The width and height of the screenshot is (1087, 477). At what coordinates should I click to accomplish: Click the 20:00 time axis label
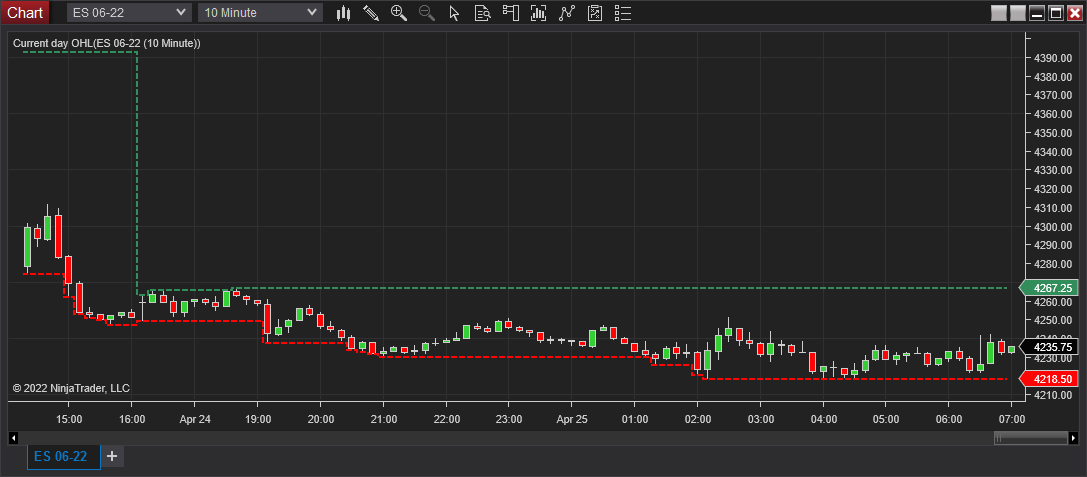point(320,419)
